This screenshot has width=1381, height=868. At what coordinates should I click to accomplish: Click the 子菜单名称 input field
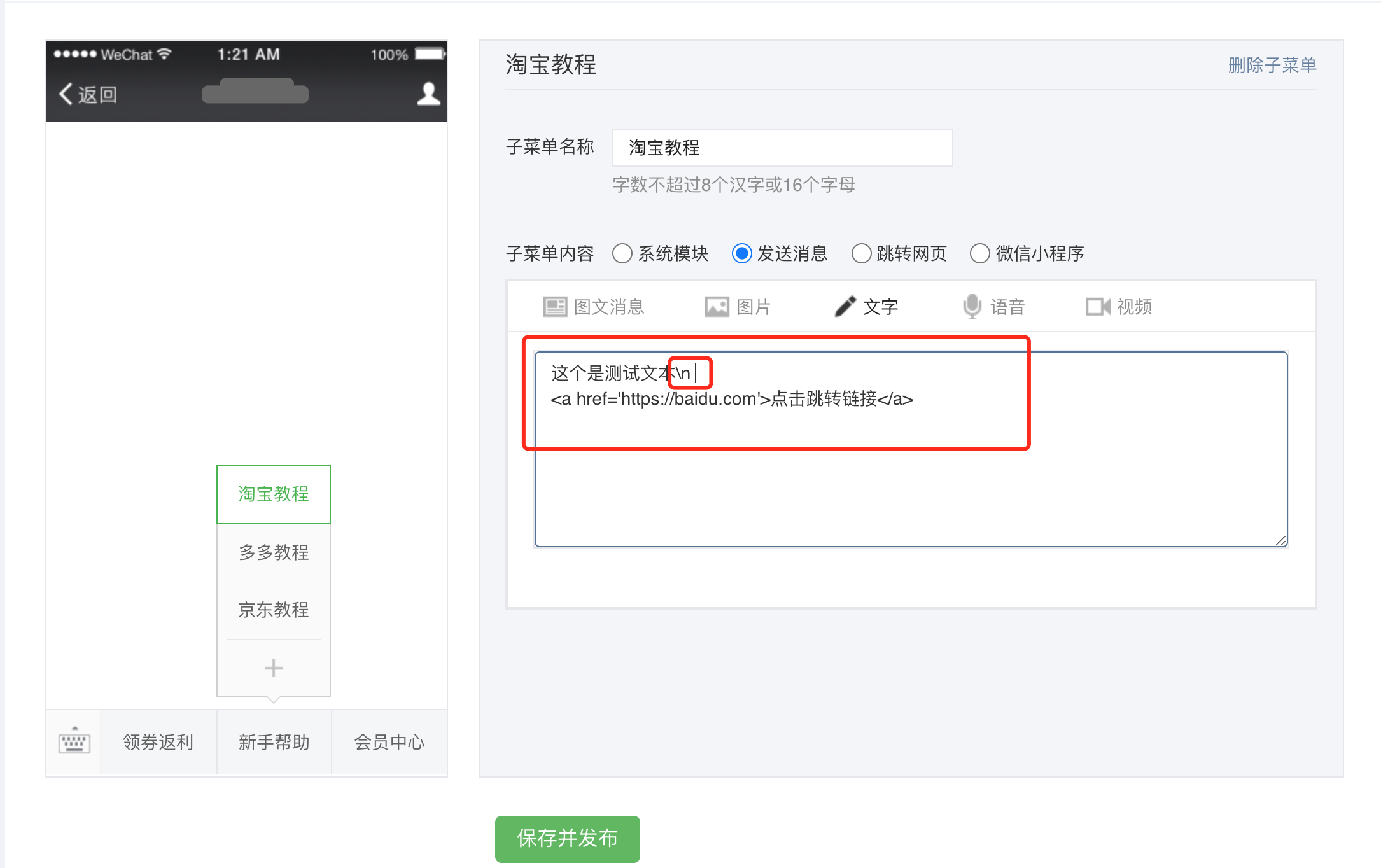coord(782,148)
